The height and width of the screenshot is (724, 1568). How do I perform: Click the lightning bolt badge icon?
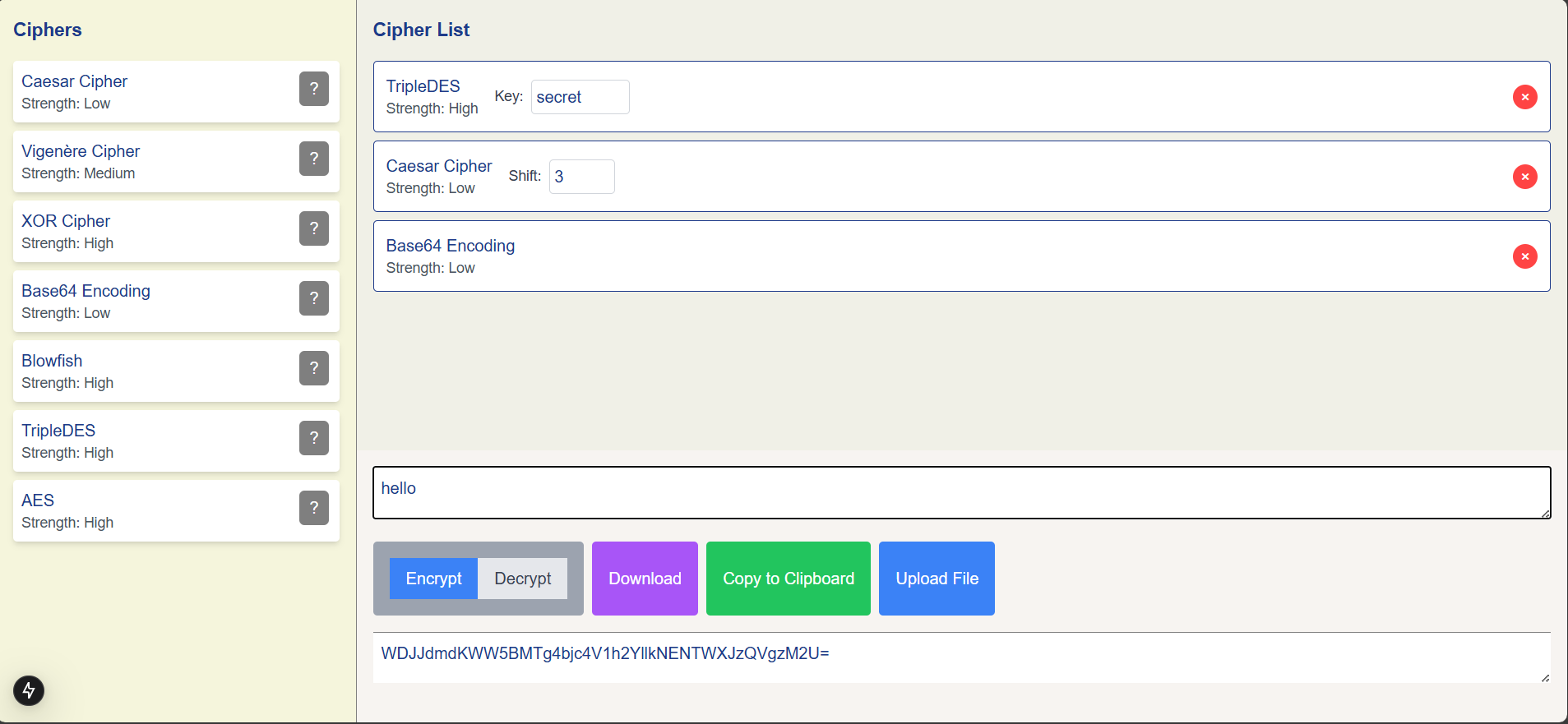(29, 690)
